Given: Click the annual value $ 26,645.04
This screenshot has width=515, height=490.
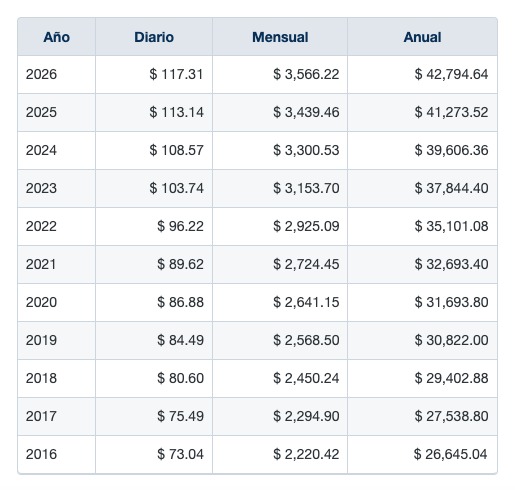Looking at the screenshot, I should pos(451,454).
